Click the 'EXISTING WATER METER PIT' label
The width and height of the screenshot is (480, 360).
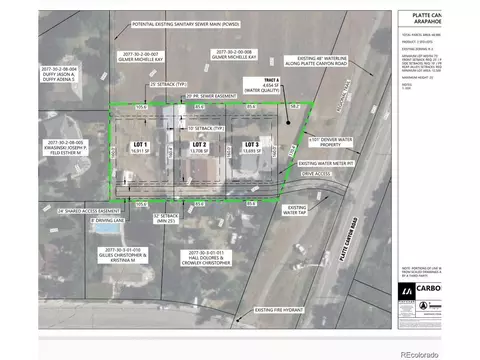(x=326, y=164)
